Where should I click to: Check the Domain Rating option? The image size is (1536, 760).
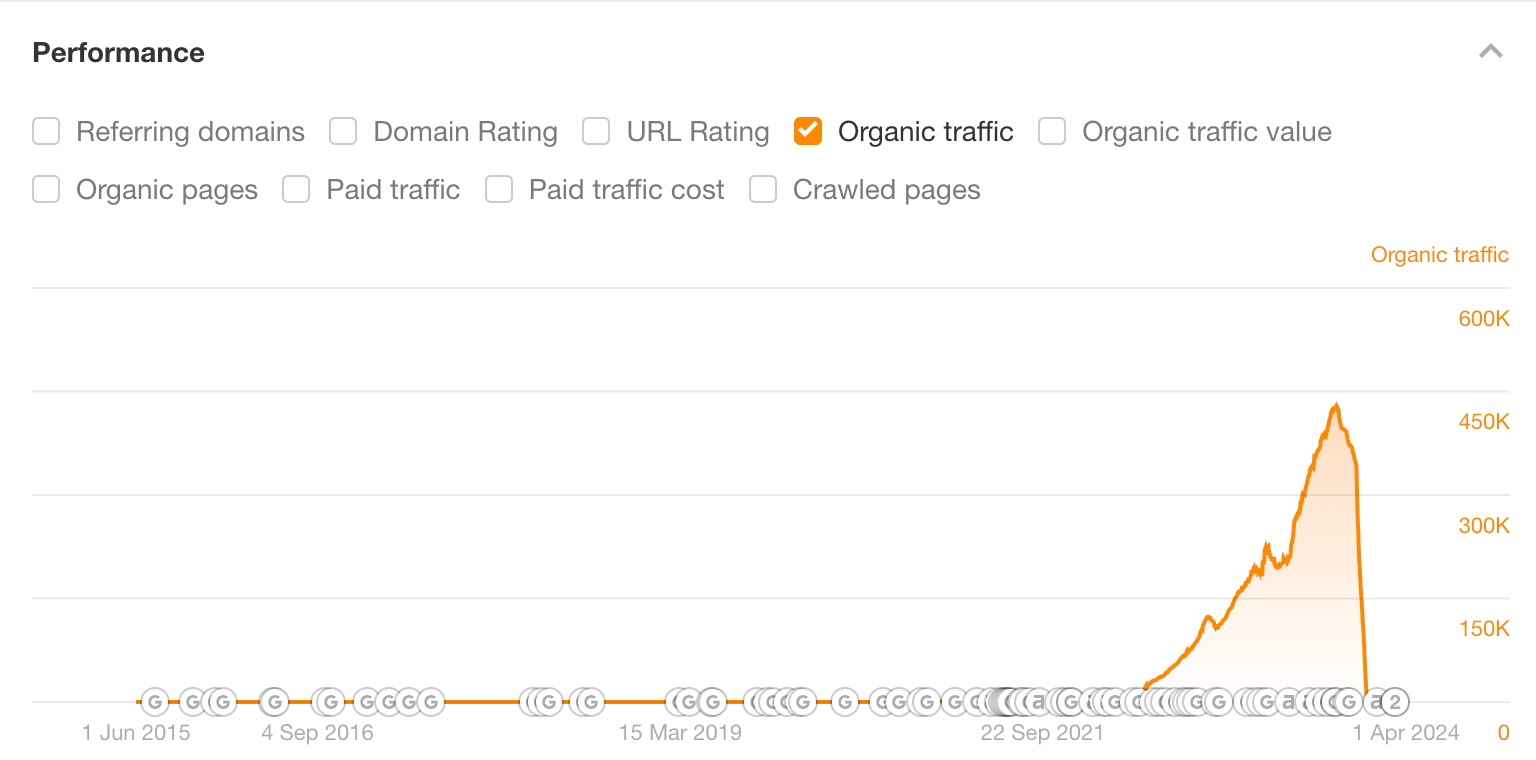(343, 131)
